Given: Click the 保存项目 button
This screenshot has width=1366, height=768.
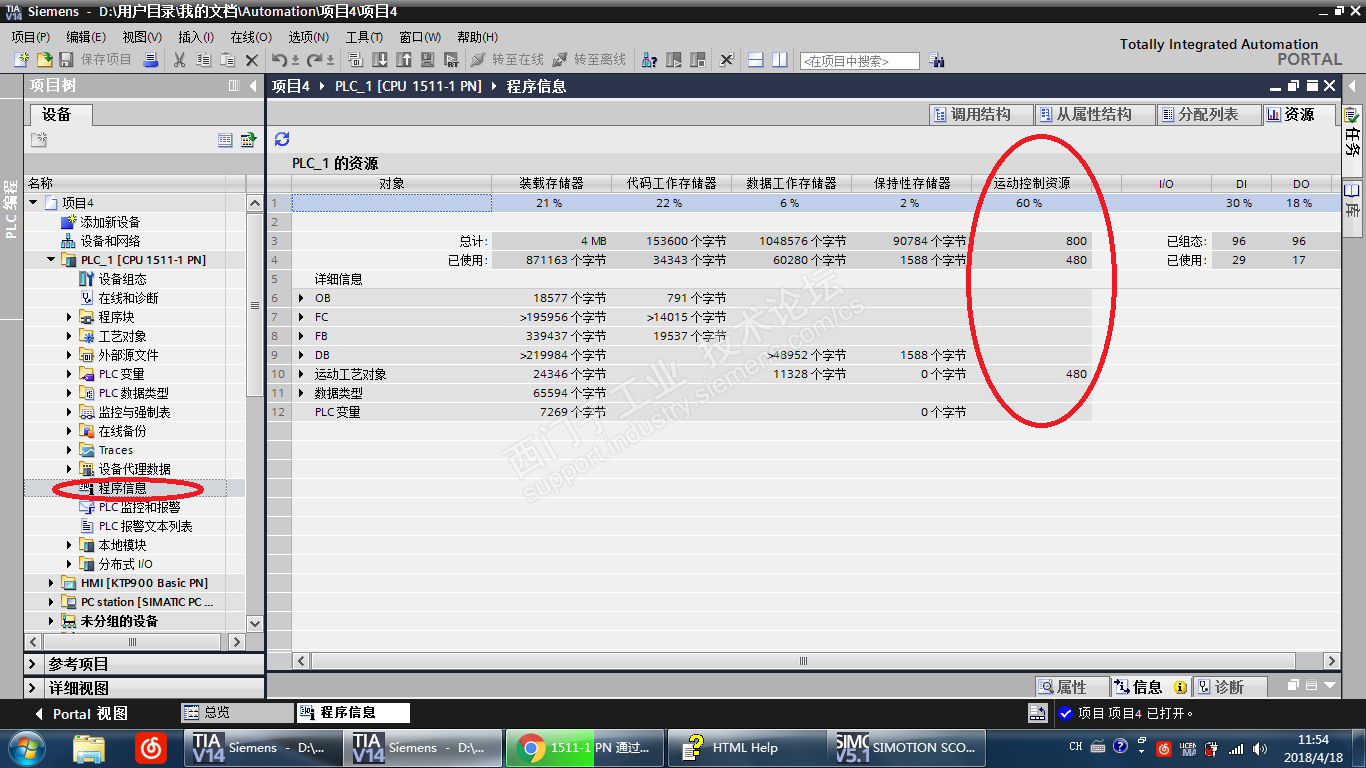Looking at the screenshot, I should coord(96,60).
